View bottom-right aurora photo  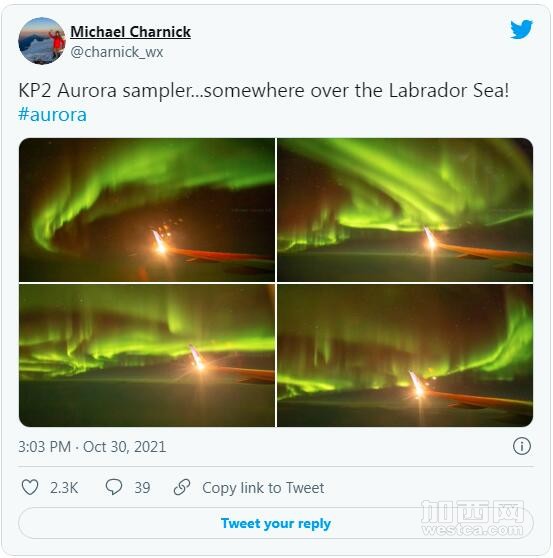[405, 355]
